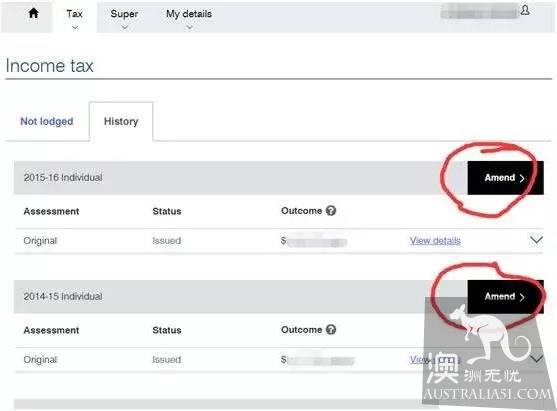Click the 2014-15 Individual header bar
557x411 pixels.
click(240, 297)
